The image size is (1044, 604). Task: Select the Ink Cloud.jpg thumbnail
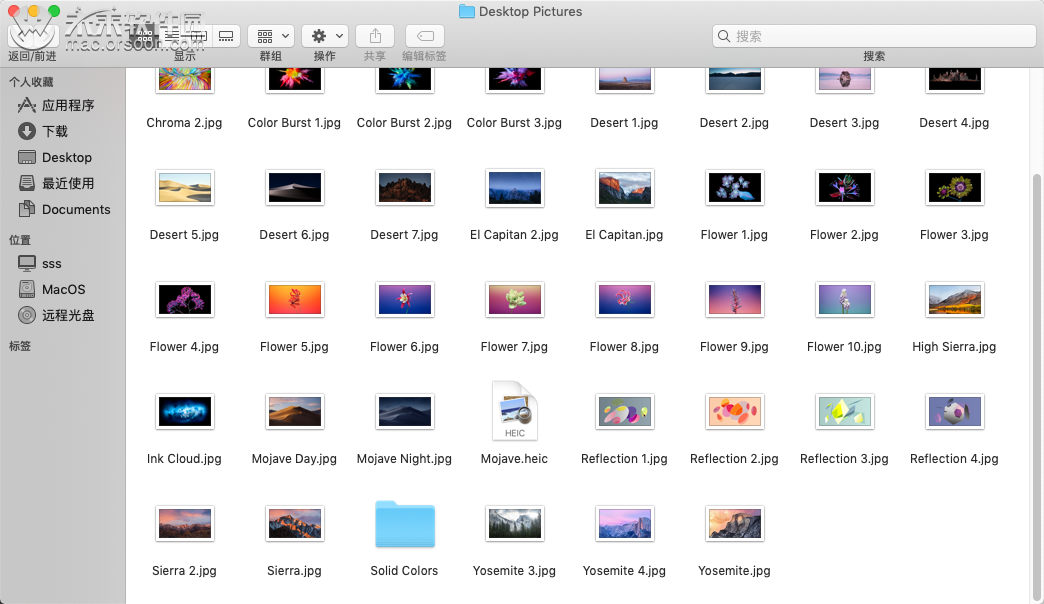pos(184,411)
